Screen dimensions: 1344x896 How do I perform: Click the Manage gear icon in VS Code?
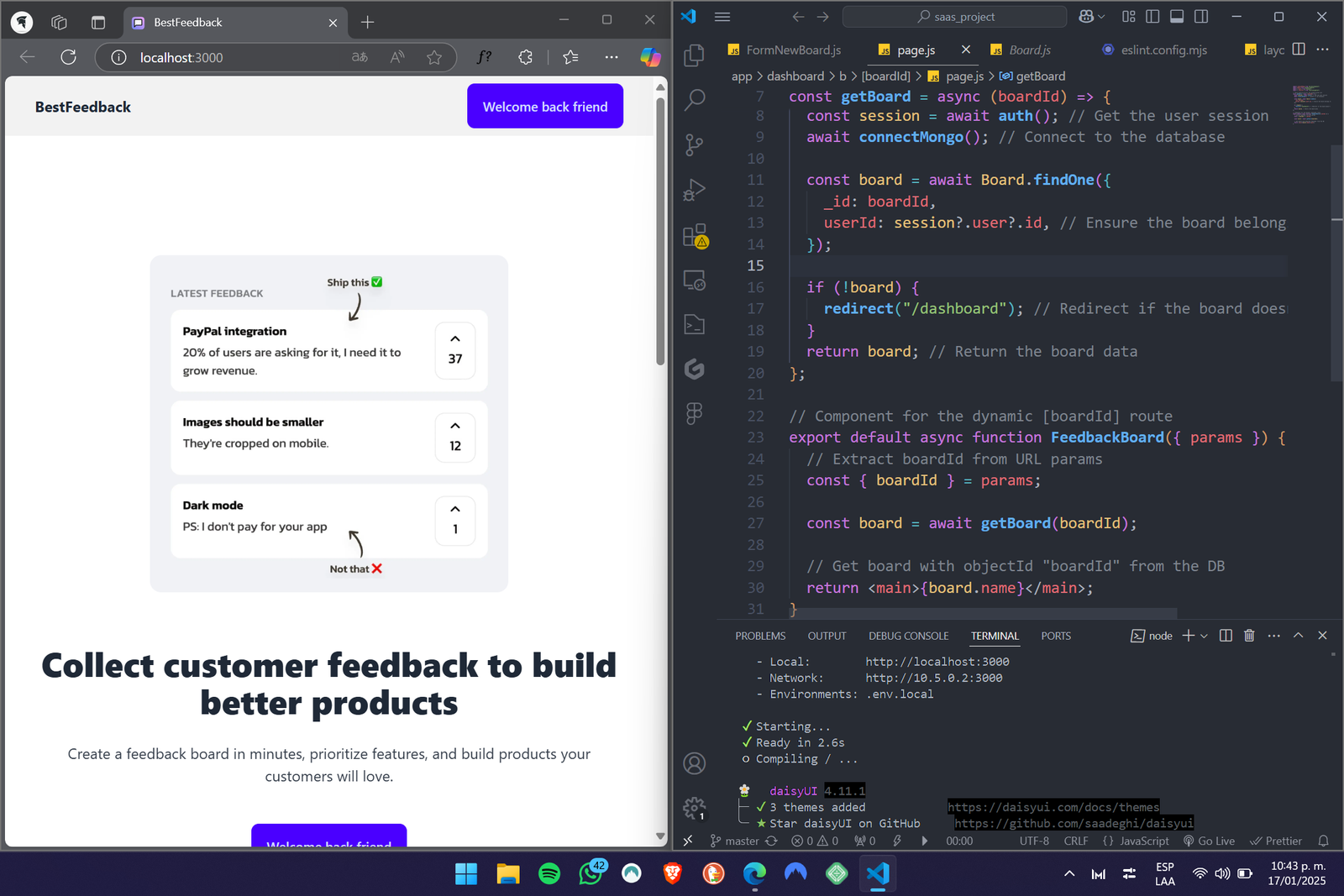click(x=694, y=808)
